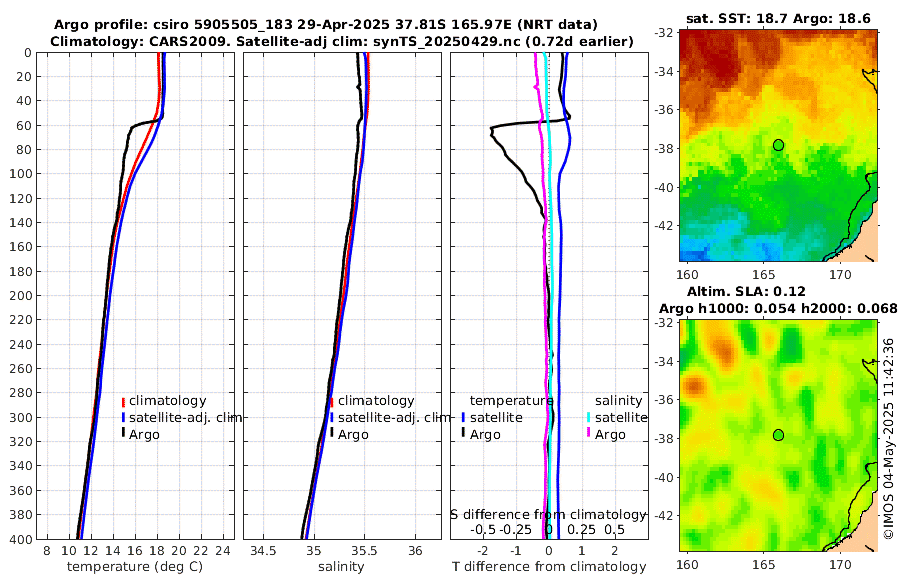Click the S difference from climatology label
Screen dimensions: 900x580
tap(549, 515)
